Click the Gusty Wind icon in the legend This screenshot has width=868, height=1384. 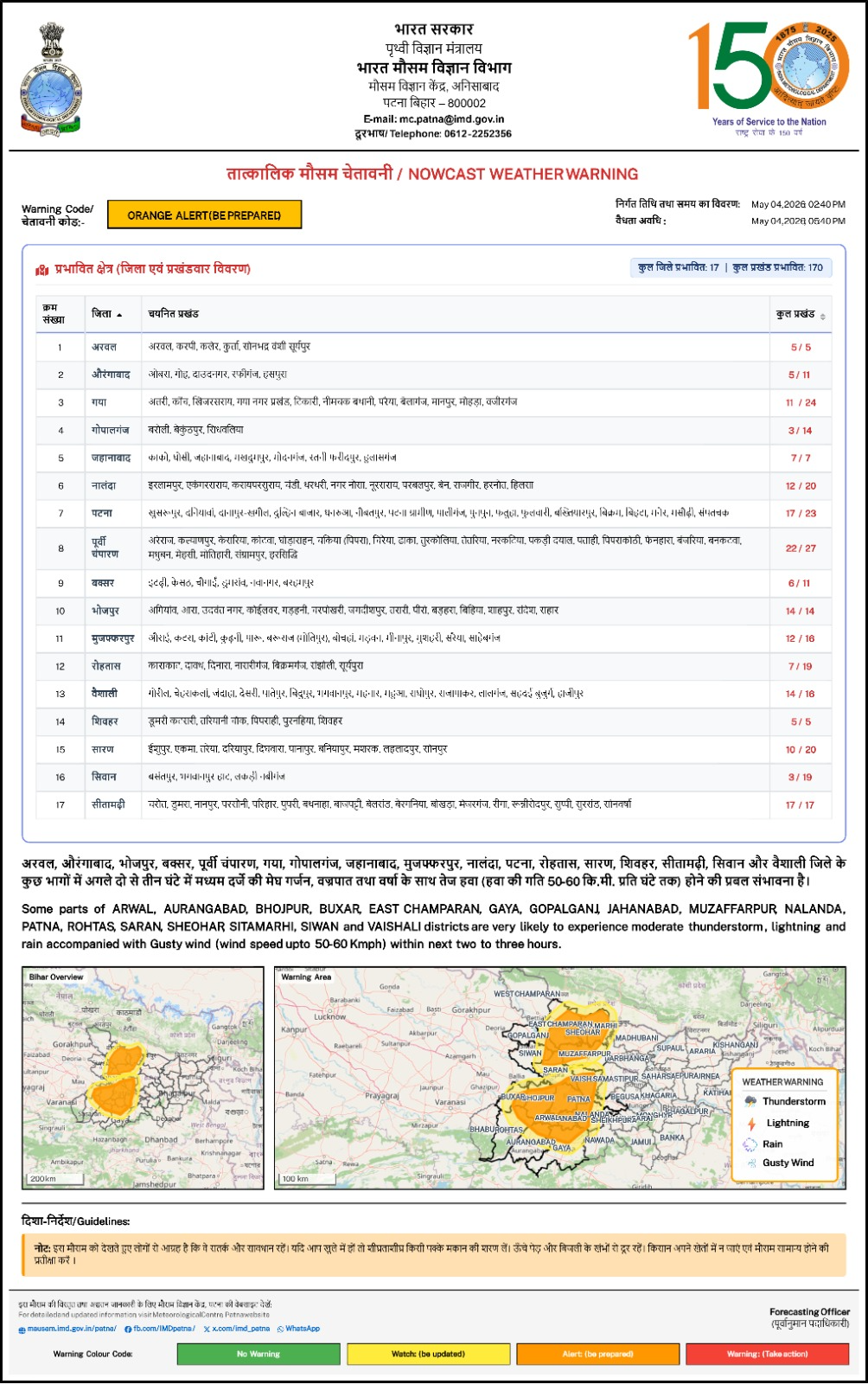(x=750, y=1163)
